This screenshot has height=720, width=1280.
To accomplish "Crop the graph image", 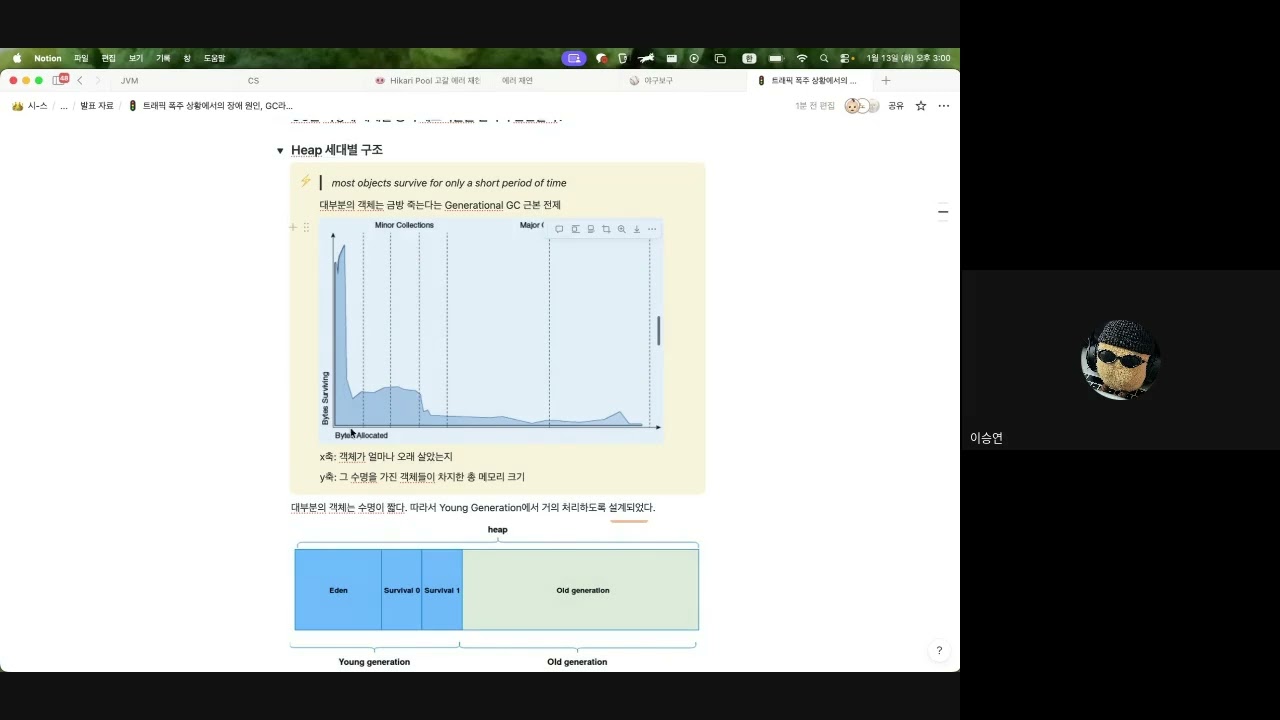I will pyautogui.click(x=606, y=229).
